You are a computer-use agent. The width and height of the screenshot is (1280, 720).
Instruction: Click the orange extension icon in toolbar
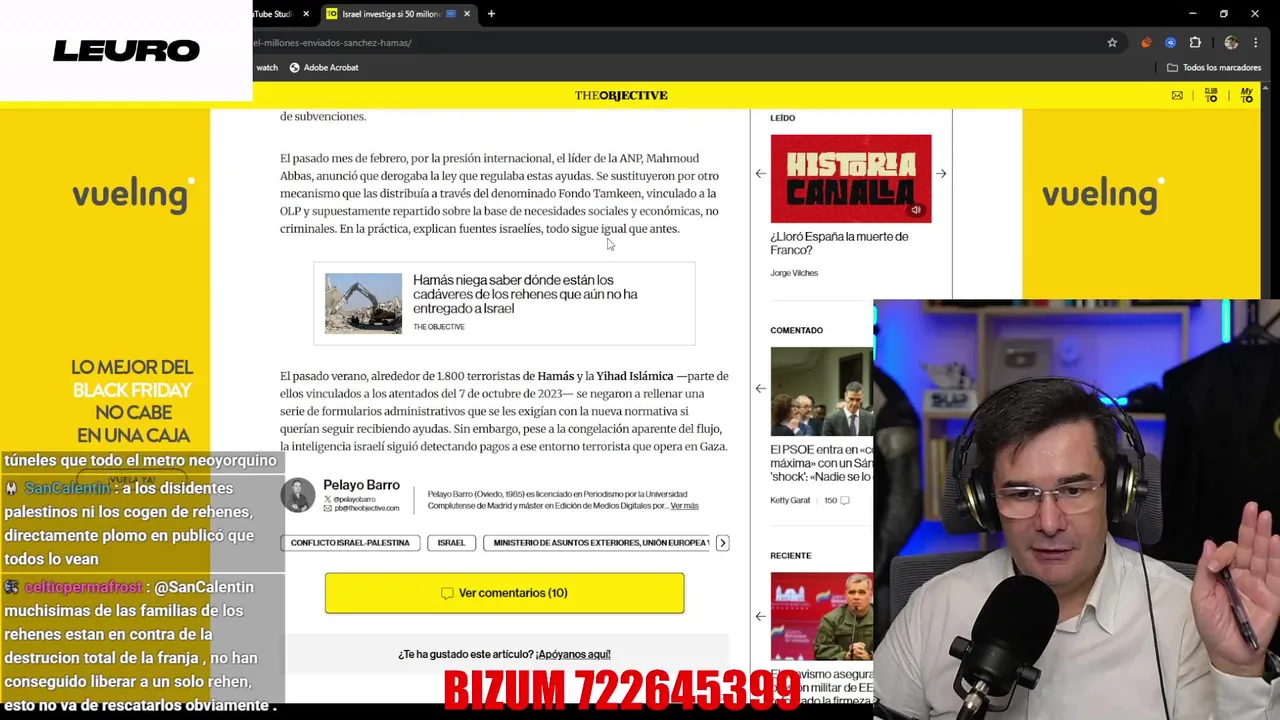coord(1146,43)
